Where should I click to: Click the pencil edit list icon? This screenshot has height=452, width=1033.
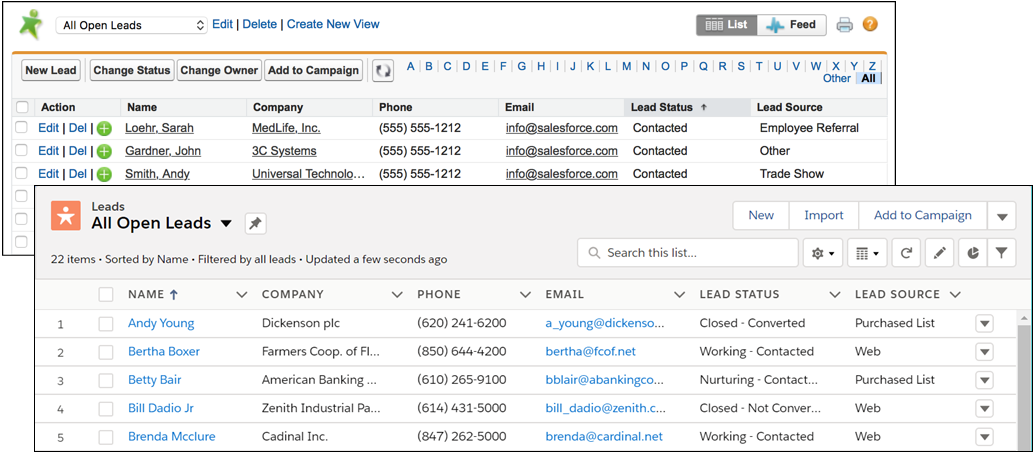[x=939, y=254]
